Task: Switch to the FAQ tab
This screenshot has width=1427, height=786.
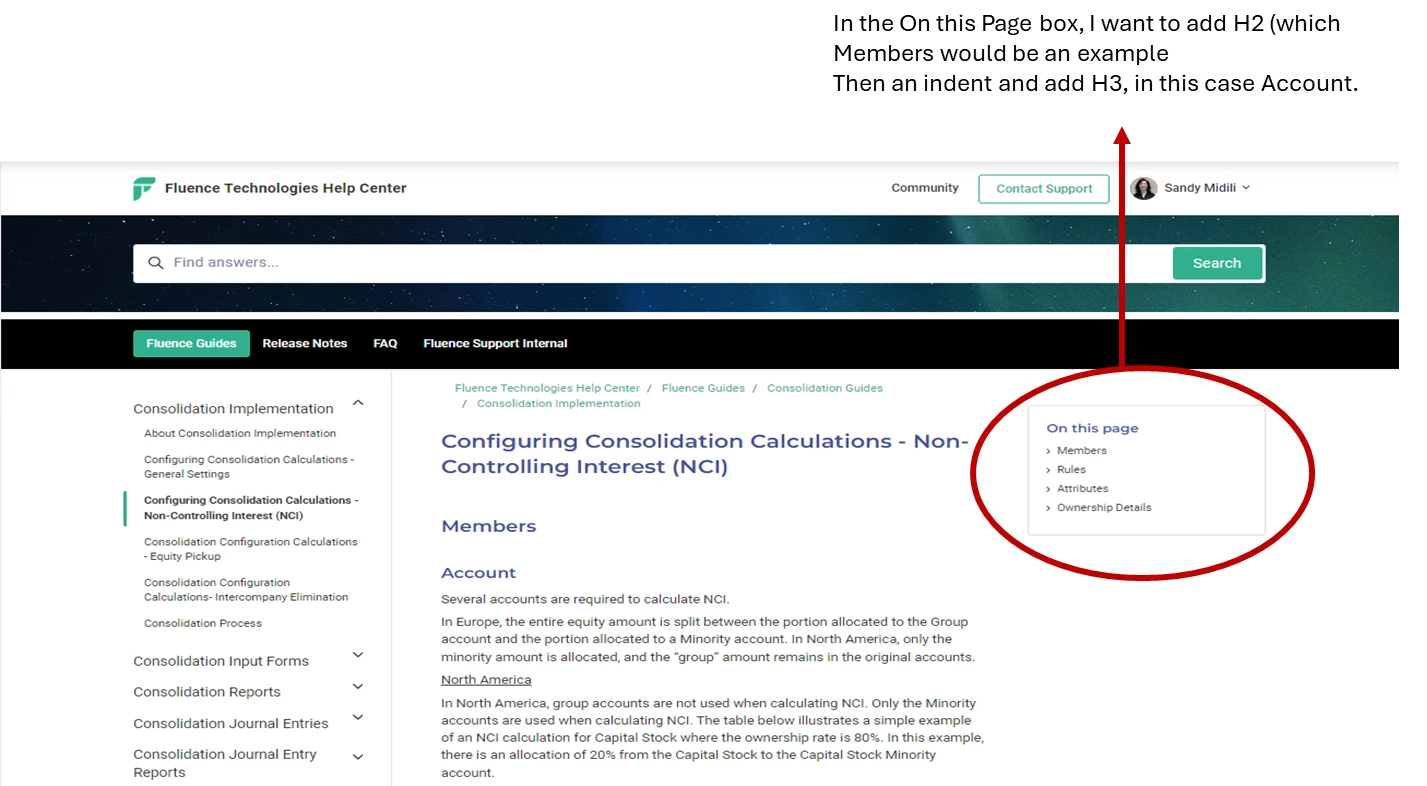Action: coord(385,343)
